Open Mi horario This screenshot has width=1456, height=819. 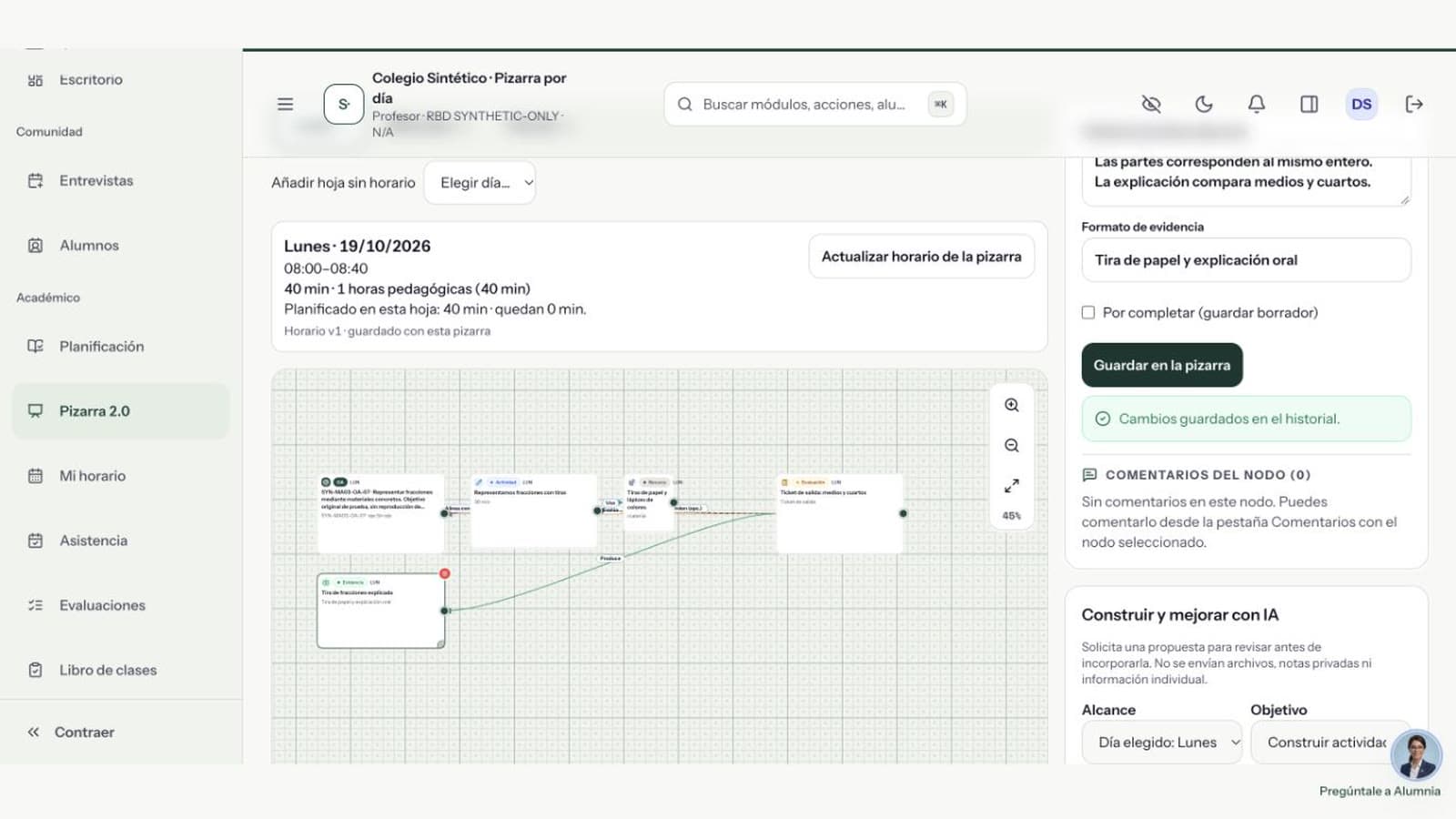tap(121, 475)
